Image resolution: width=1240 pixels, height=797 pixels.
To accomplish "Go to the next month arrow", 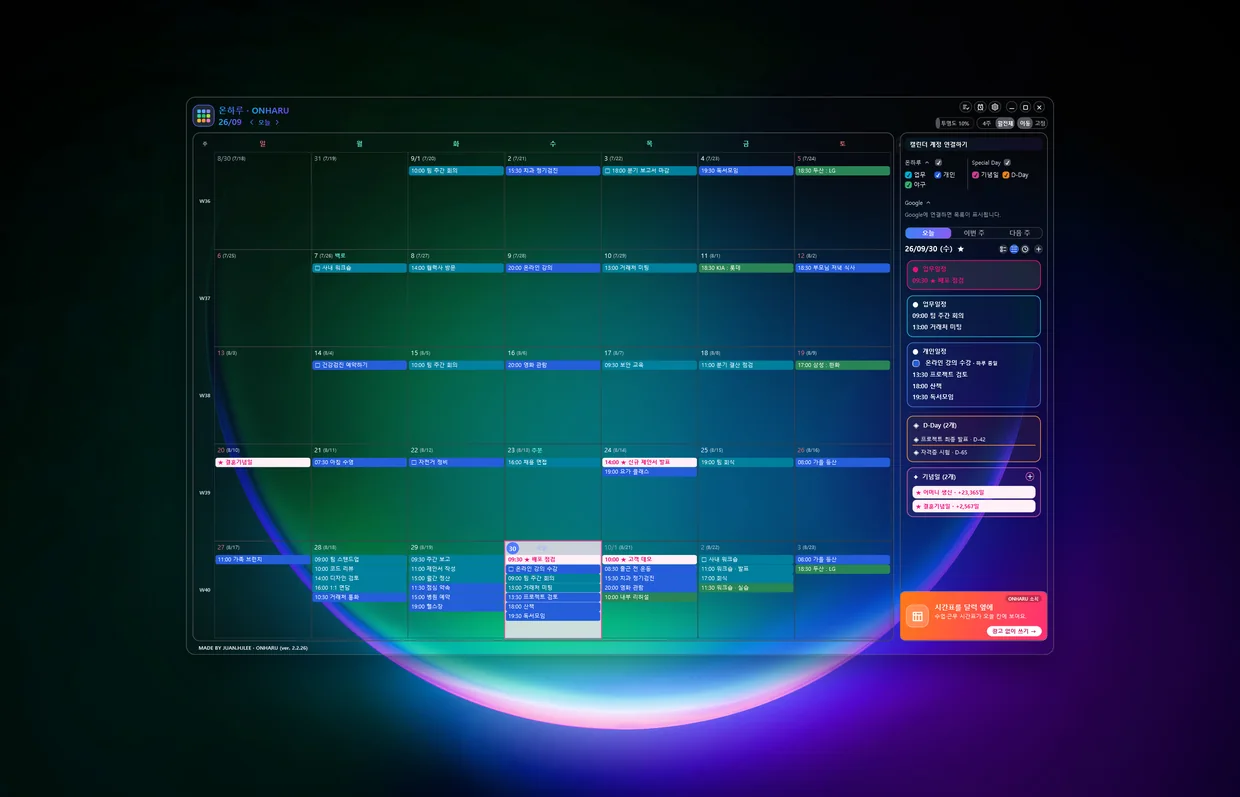I will 277,123.
